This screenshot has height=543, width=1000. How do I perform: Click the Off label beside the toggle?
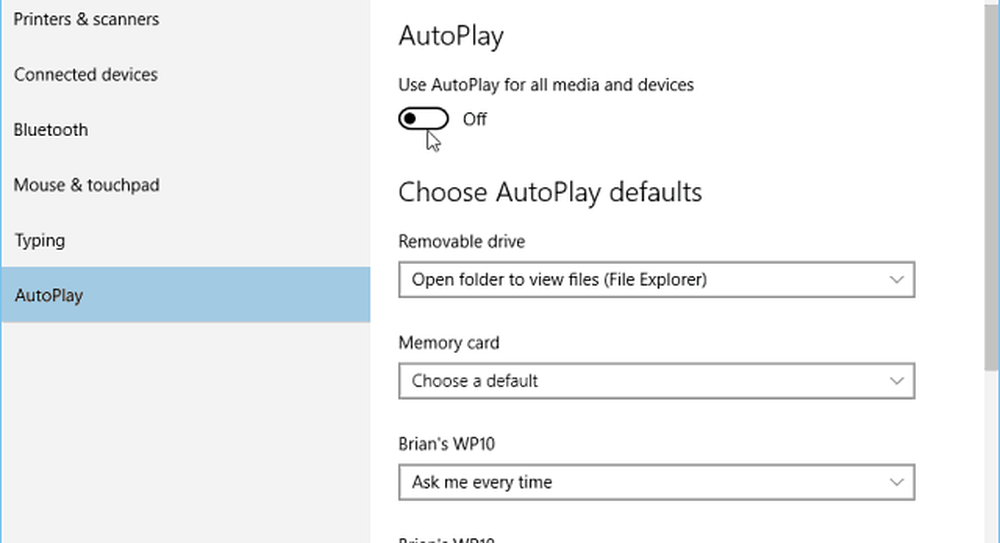[x=474, y=119]
